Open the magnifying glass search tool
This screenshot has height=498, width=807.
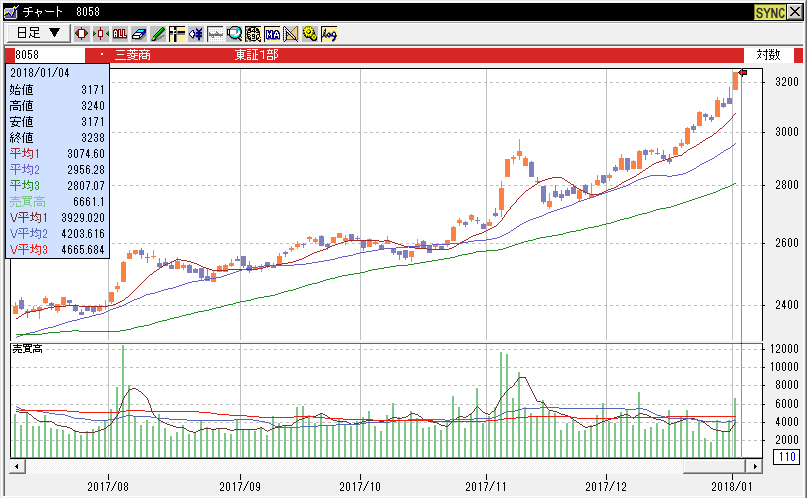pos(234,33)
